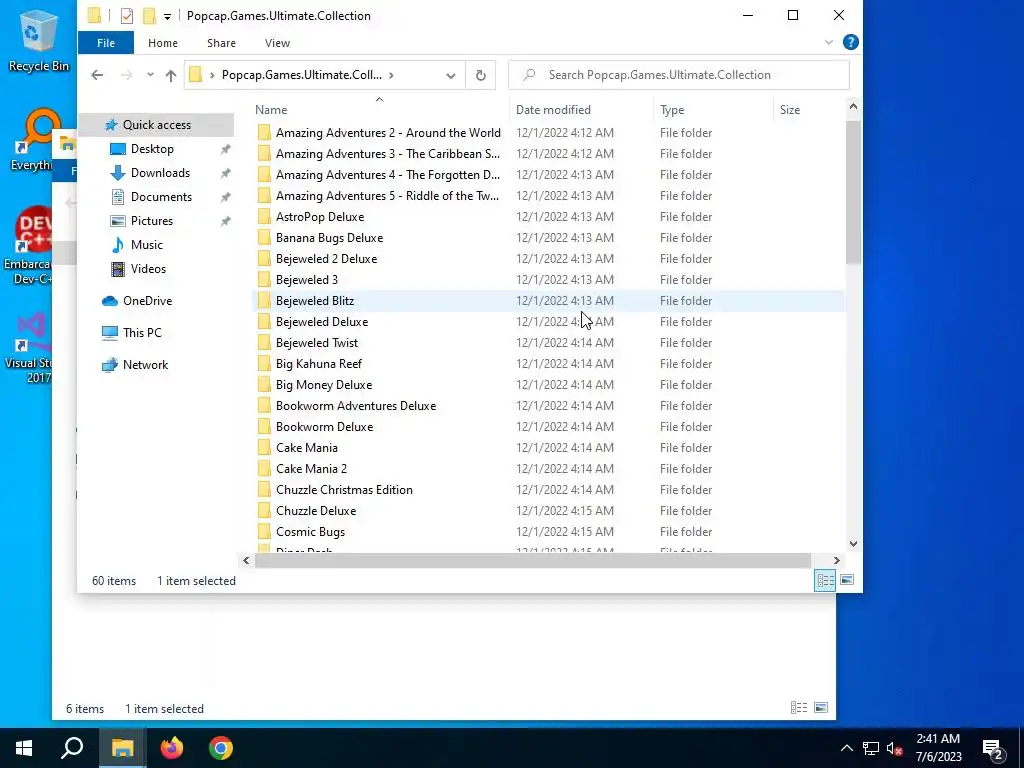Viewport: 1024px width, 768px height.
Task: Open address bar previous locations dropdown
Action: click(451, 75)
